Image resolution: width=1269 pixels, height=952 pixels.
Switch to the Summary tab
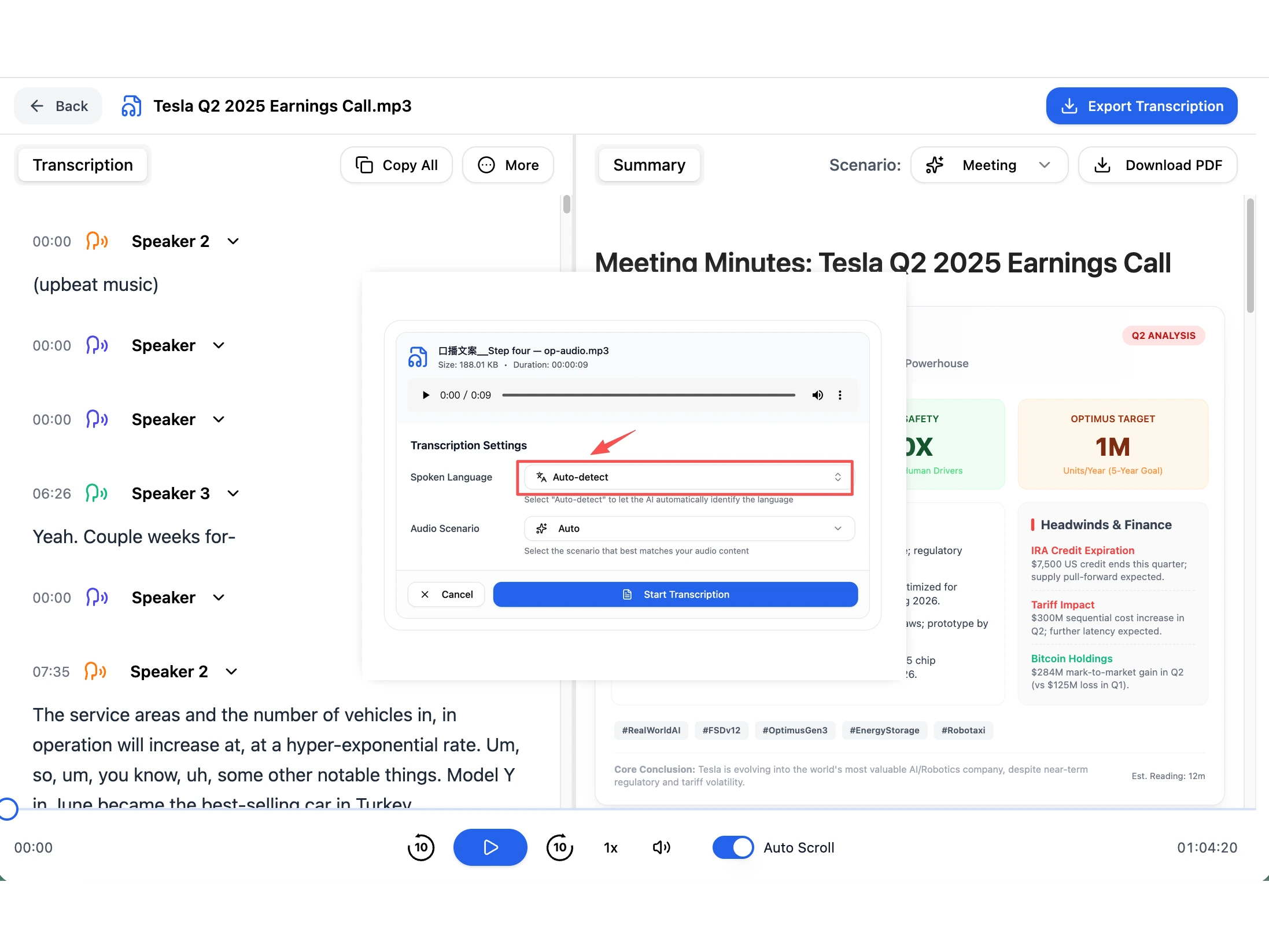click(x=649, y=165)
